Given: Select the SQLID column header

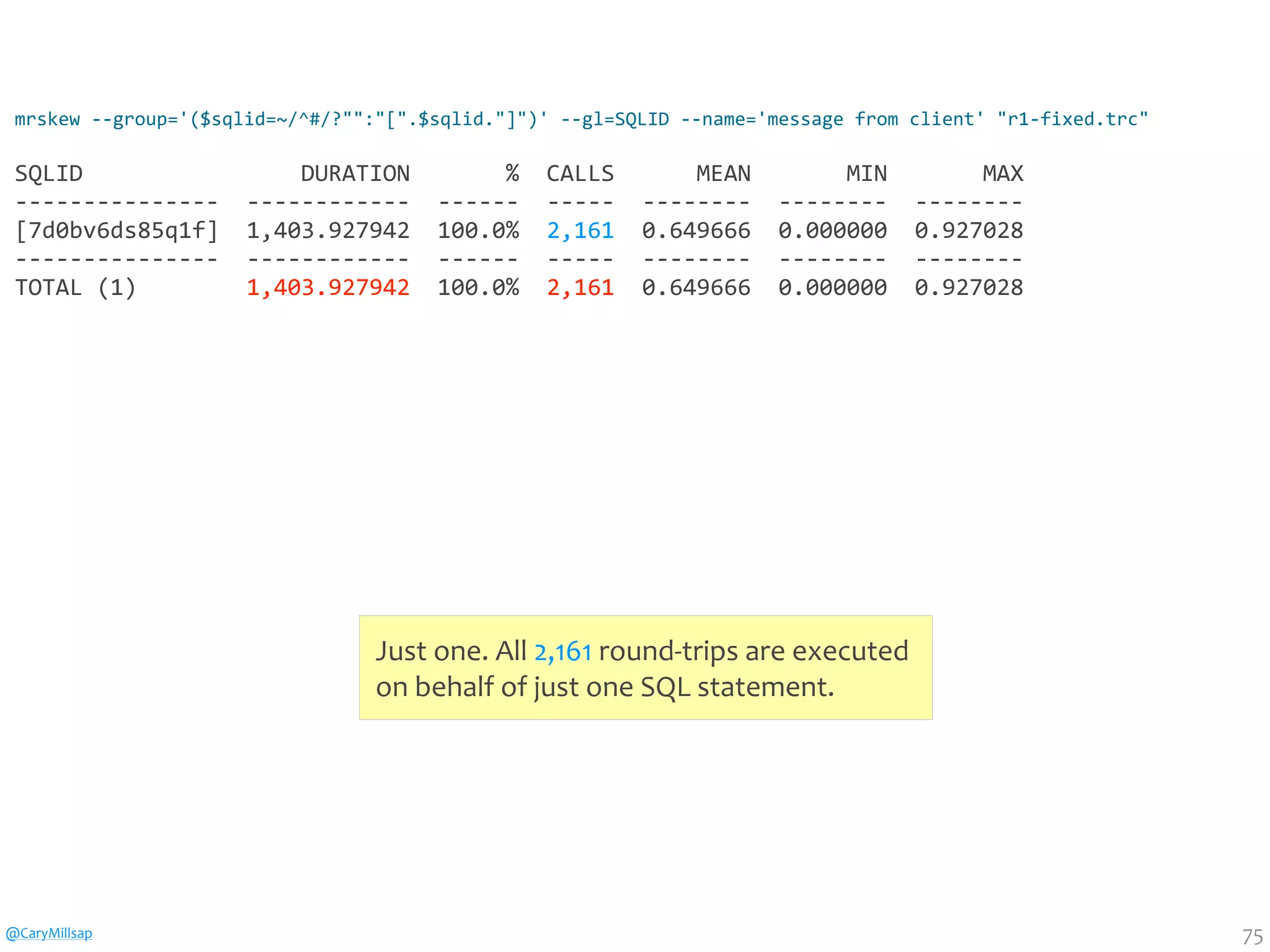Looking at the screenshot, I should coord(48,174).
